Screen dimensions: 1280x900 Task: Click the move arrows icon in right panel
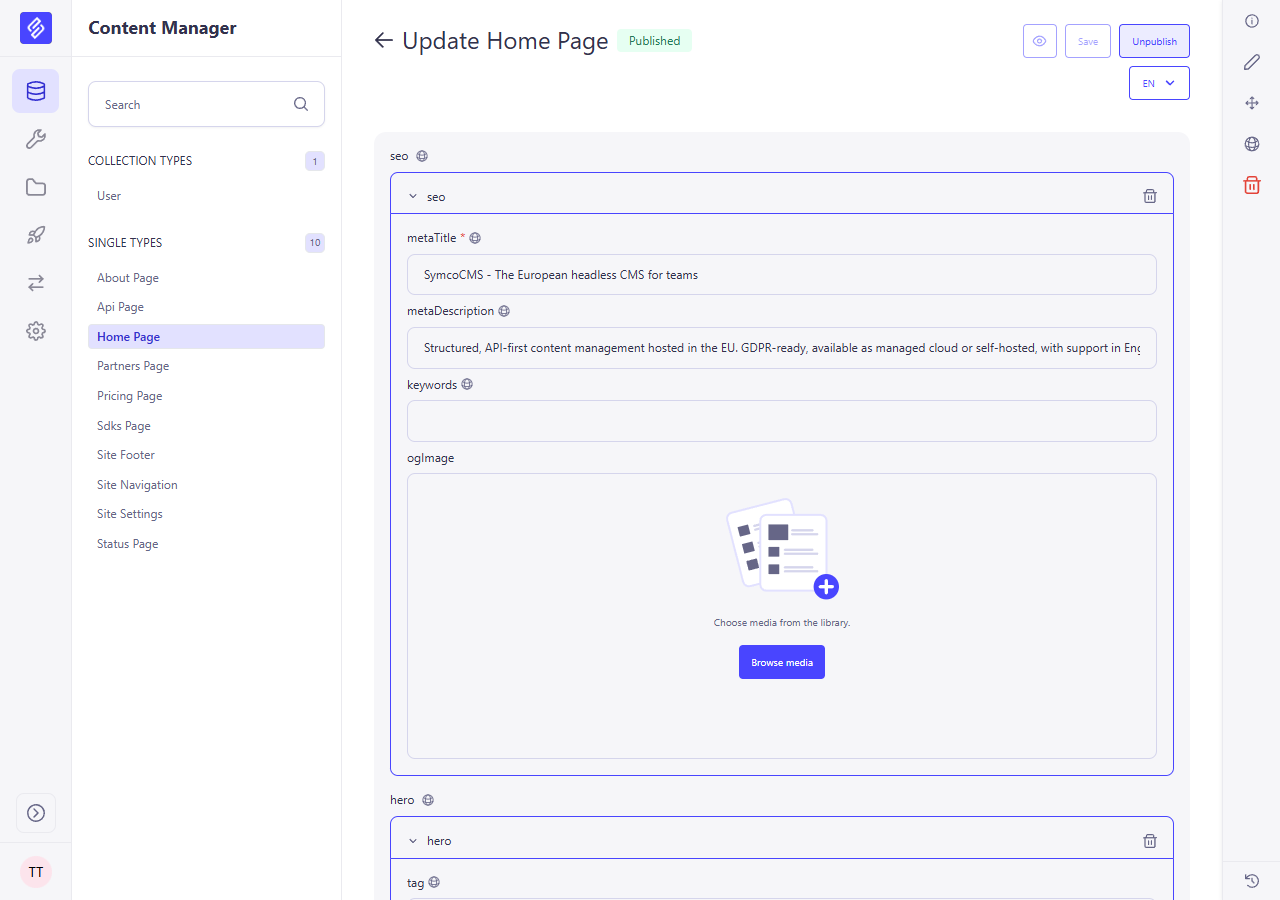click(1252, 103)
